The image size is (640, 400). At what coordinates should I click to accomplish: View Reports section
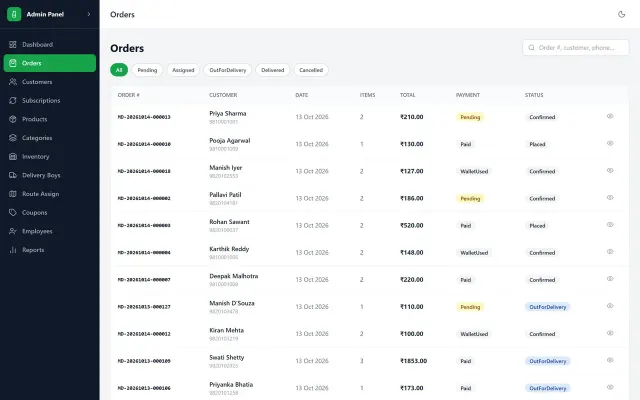[50, 250]
